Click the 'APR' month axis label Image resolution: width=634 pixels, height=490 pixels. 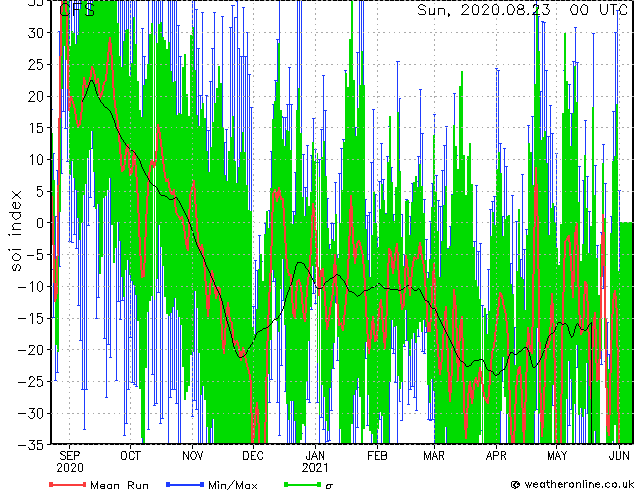click(x=496, y=456)
